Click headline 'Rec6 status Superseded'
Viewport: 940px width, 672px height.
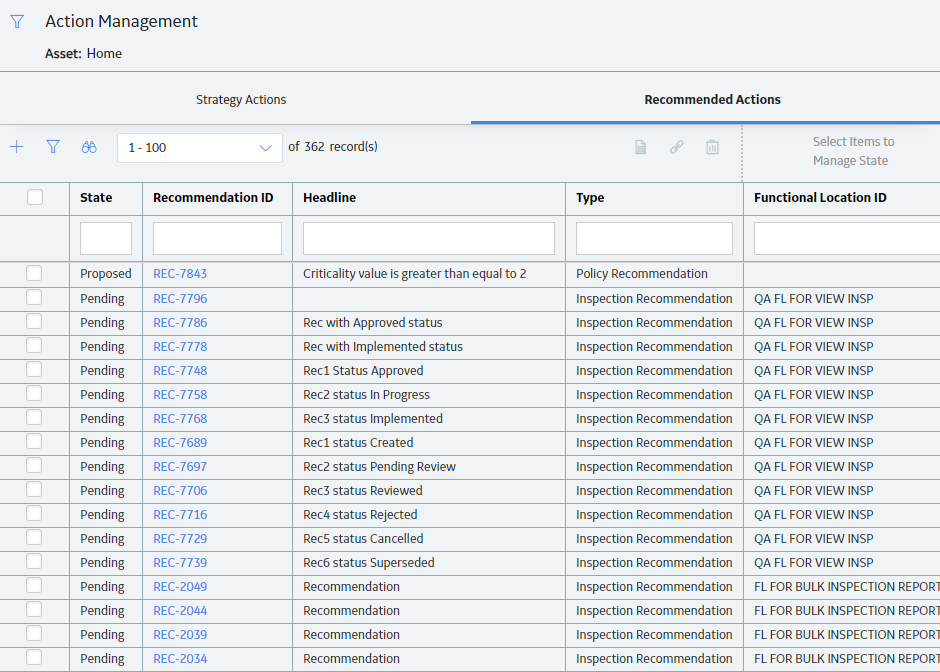tap(369, 562)
